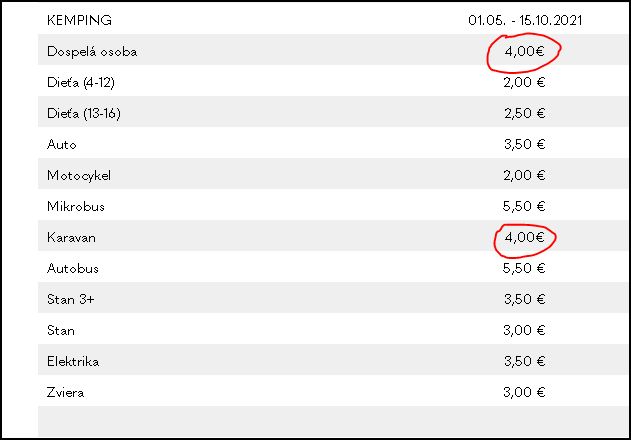631x440 pixels.
Task: Select the date range 01.05. - 15.10.2021
Action: (x=525, y=20)
